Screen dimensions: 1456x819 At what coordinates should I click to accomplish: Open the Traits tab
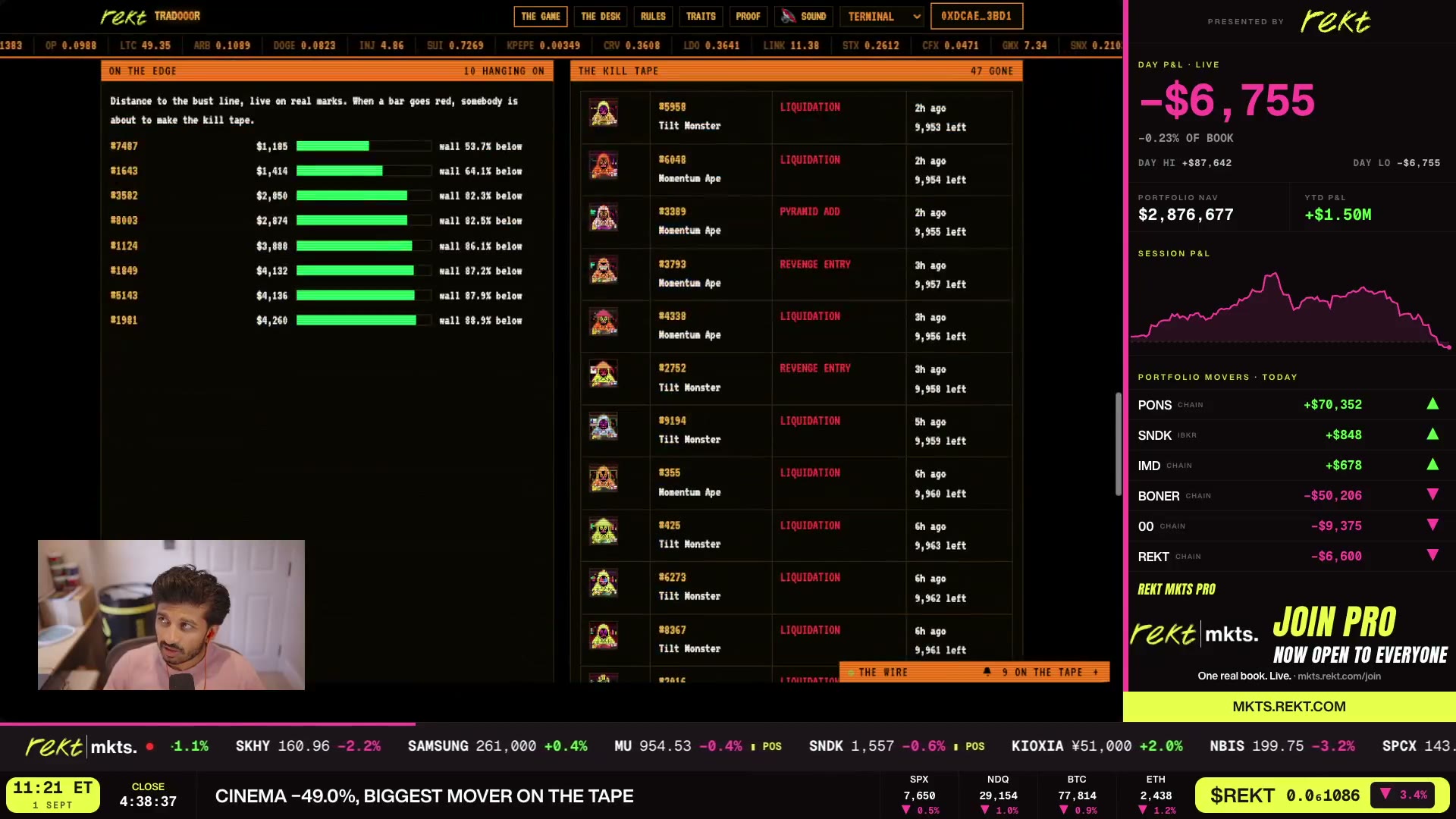(701, 16)
